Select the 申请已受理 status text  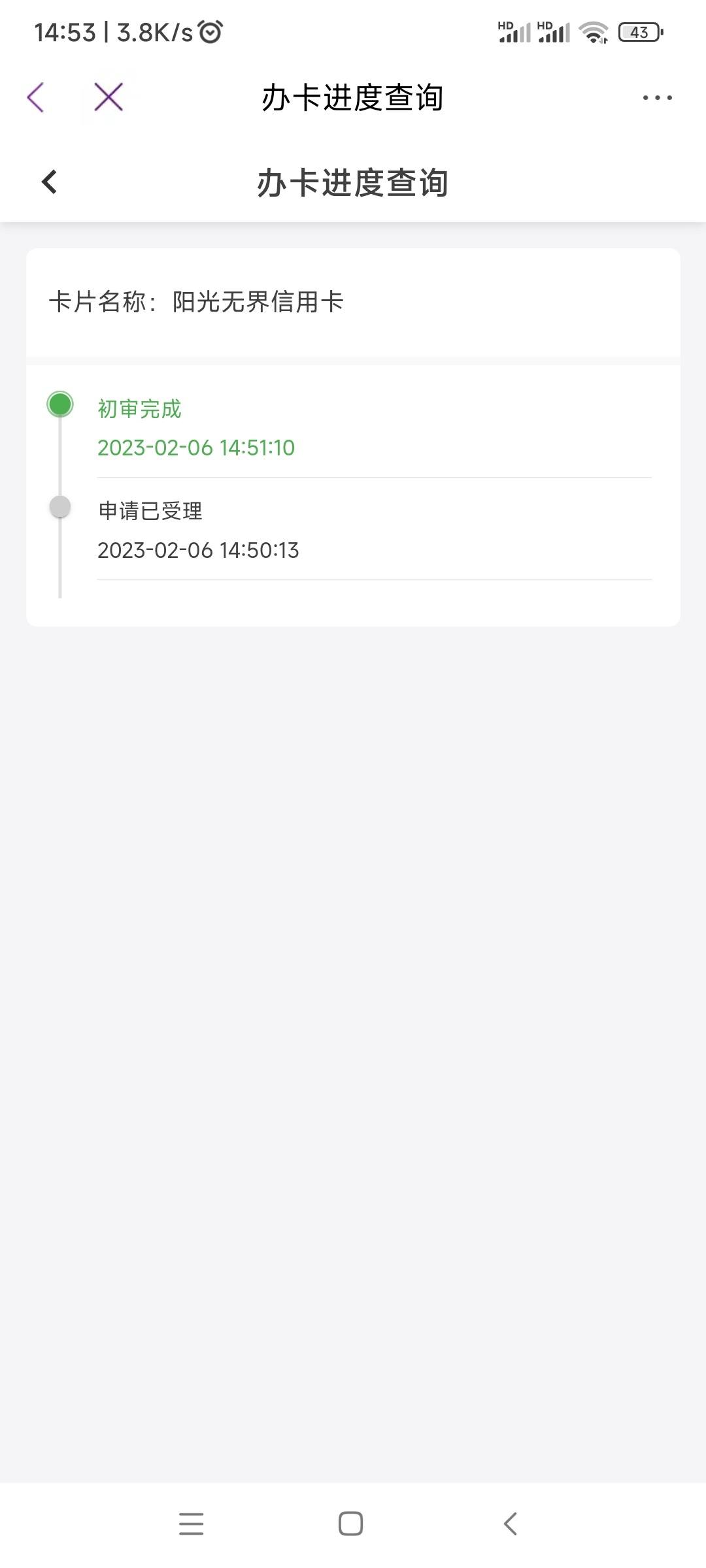150,511
